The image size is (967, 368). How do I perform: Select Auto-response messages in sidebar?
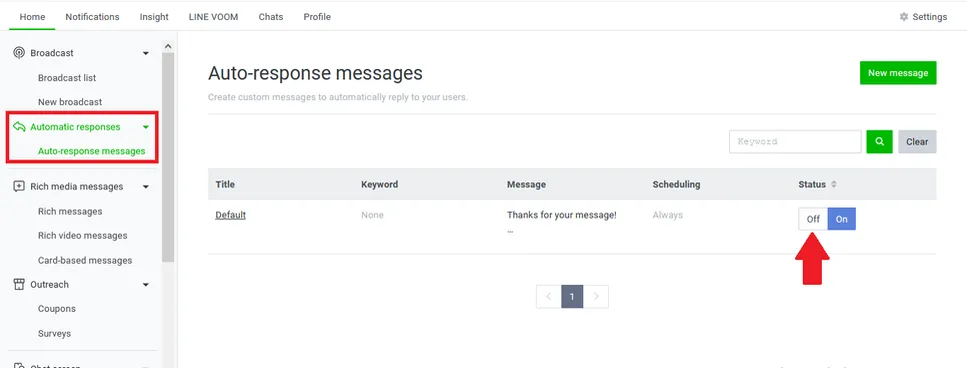pos(92,151)
